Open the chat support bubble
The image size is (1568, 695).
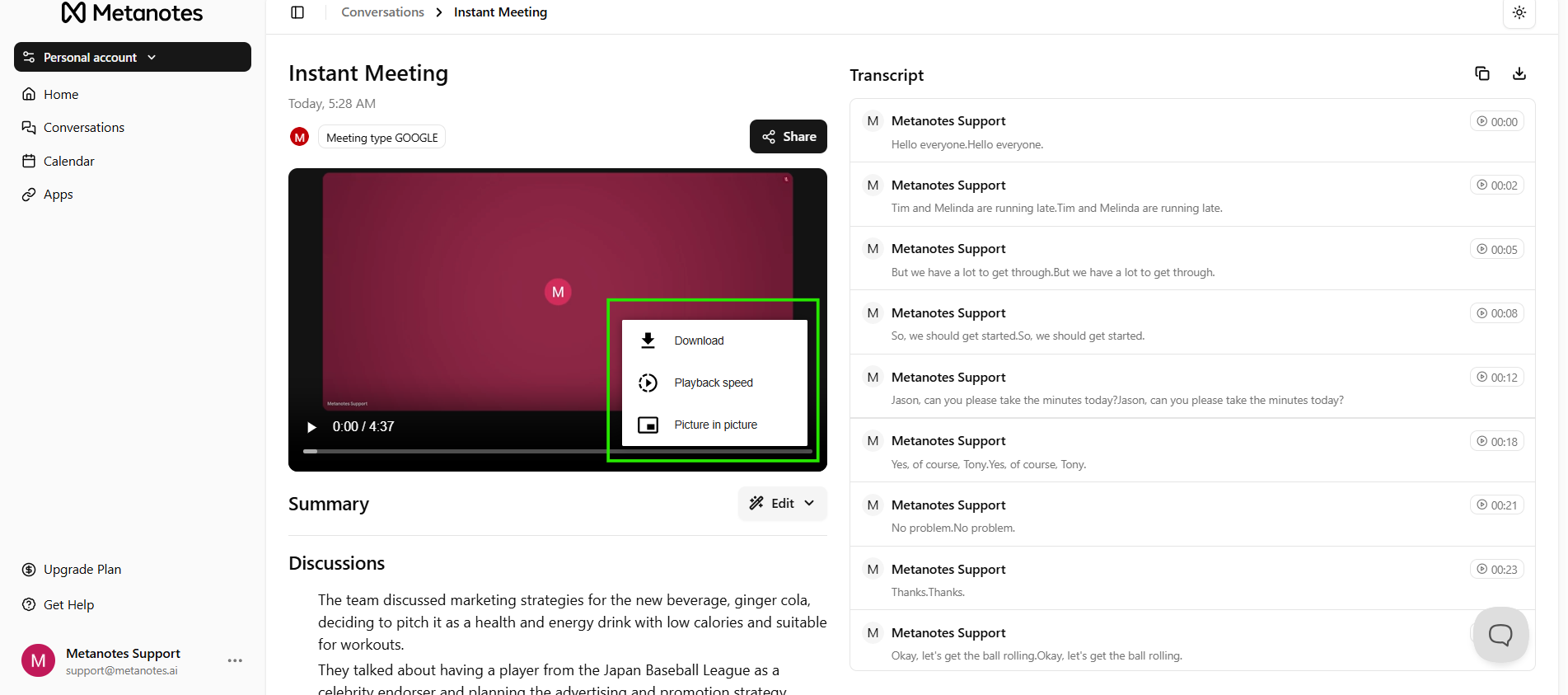1500,634
